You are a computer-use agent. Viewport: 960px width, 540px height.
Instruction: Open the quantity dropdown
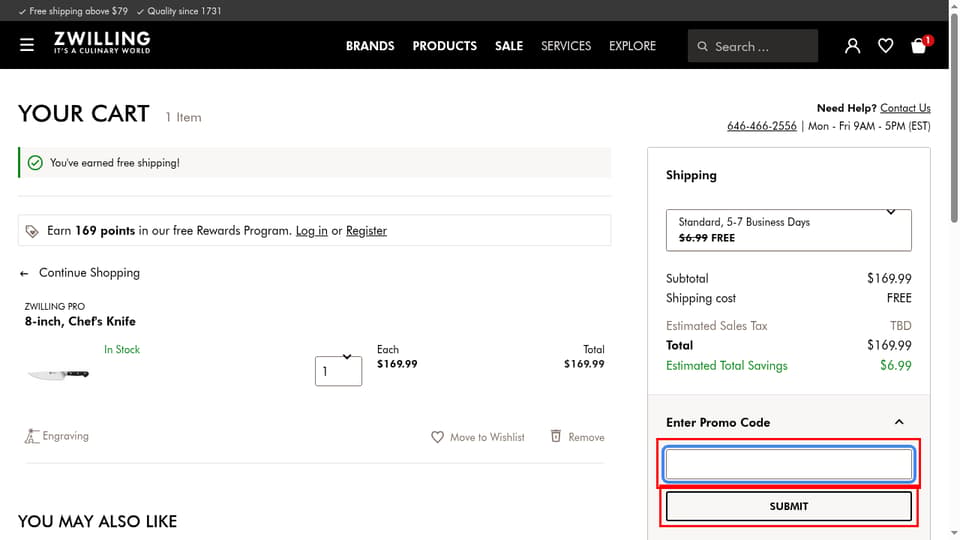tap(339, 370)
